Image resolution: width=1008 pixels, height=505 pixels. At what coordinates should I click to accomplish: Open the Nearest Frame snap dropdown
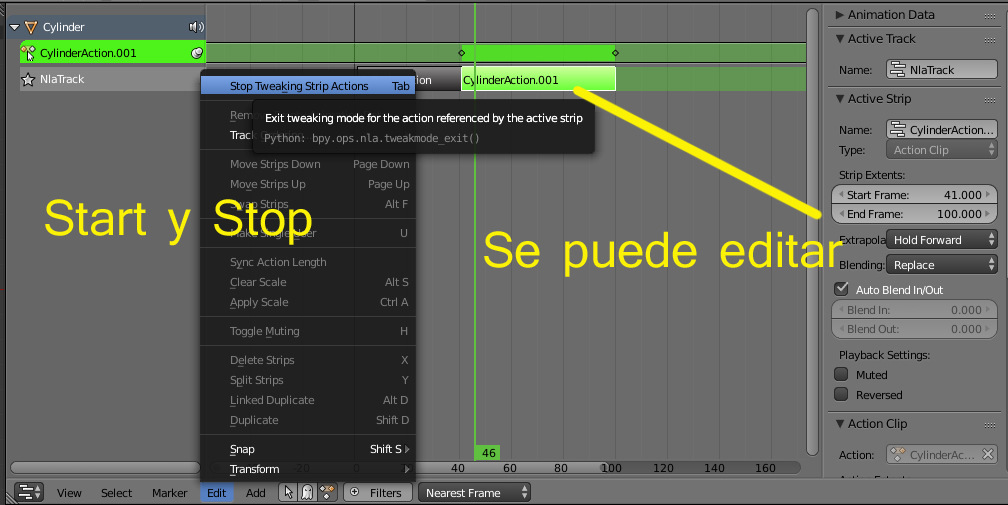pyautogui.click(x=474, y=493)
